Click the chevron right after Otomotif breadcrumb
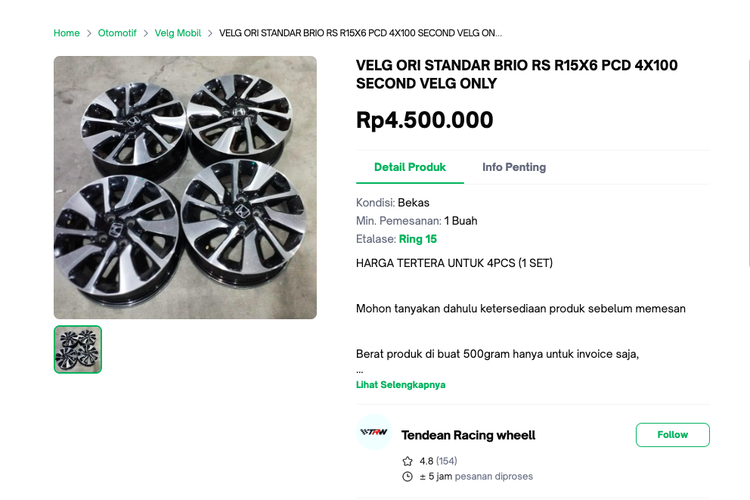The height and width of the screenshot is (500, 750). 145,33
